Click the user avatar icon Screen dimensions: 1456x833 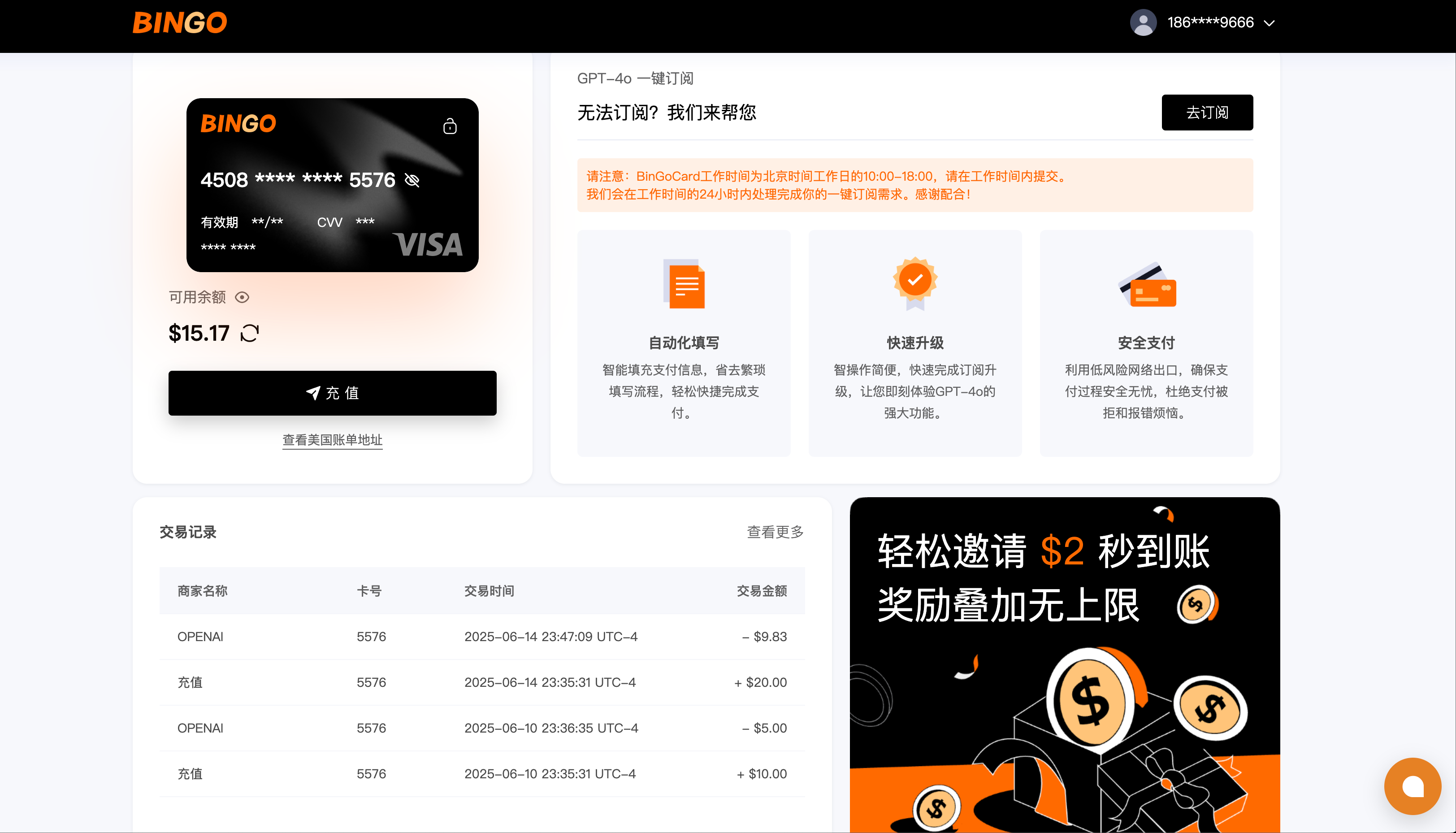pos(1143,23)
